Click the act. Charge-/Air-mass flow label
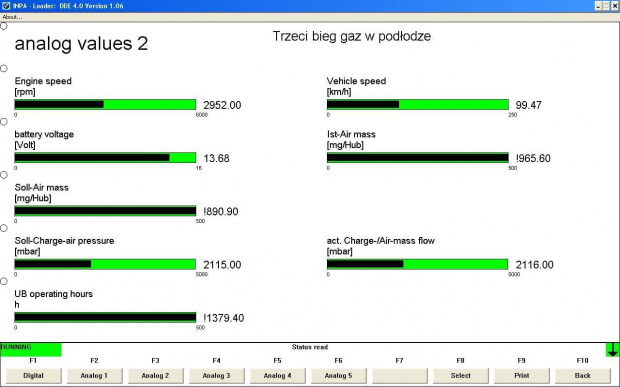 click(x=380, y=241)
